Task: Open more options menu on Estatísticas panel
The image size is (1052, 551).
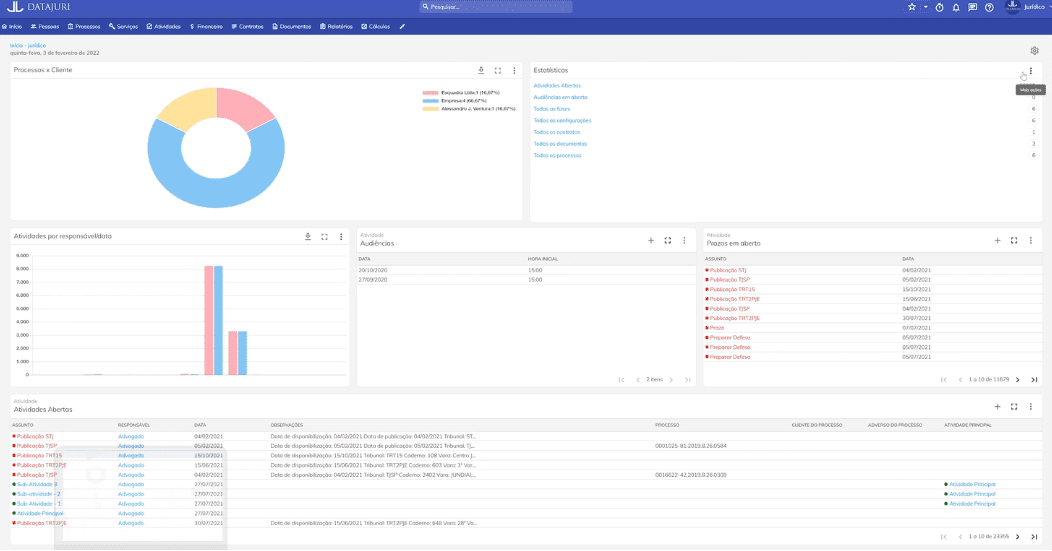Action: [1031, 71]
